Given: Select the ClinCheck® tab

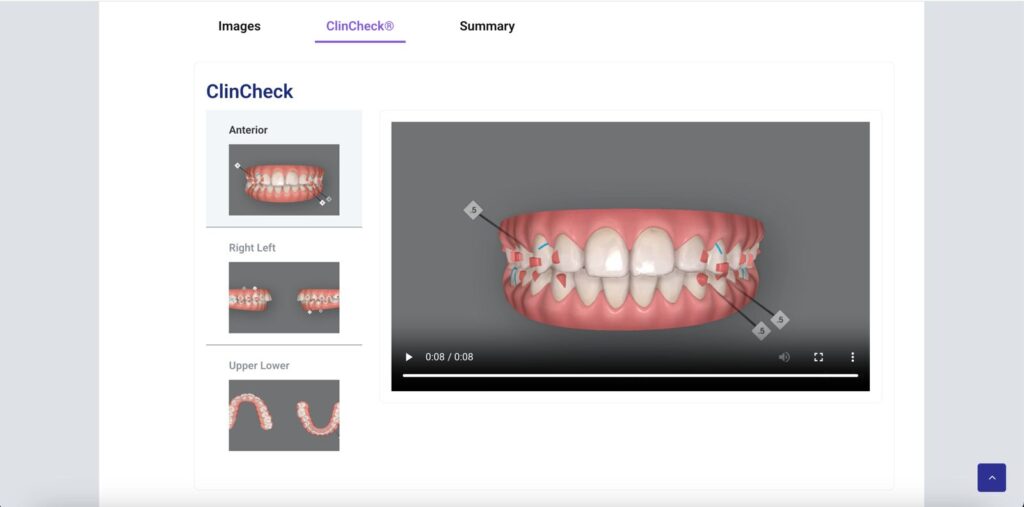Looking at the screenshot, I should 360,26.
